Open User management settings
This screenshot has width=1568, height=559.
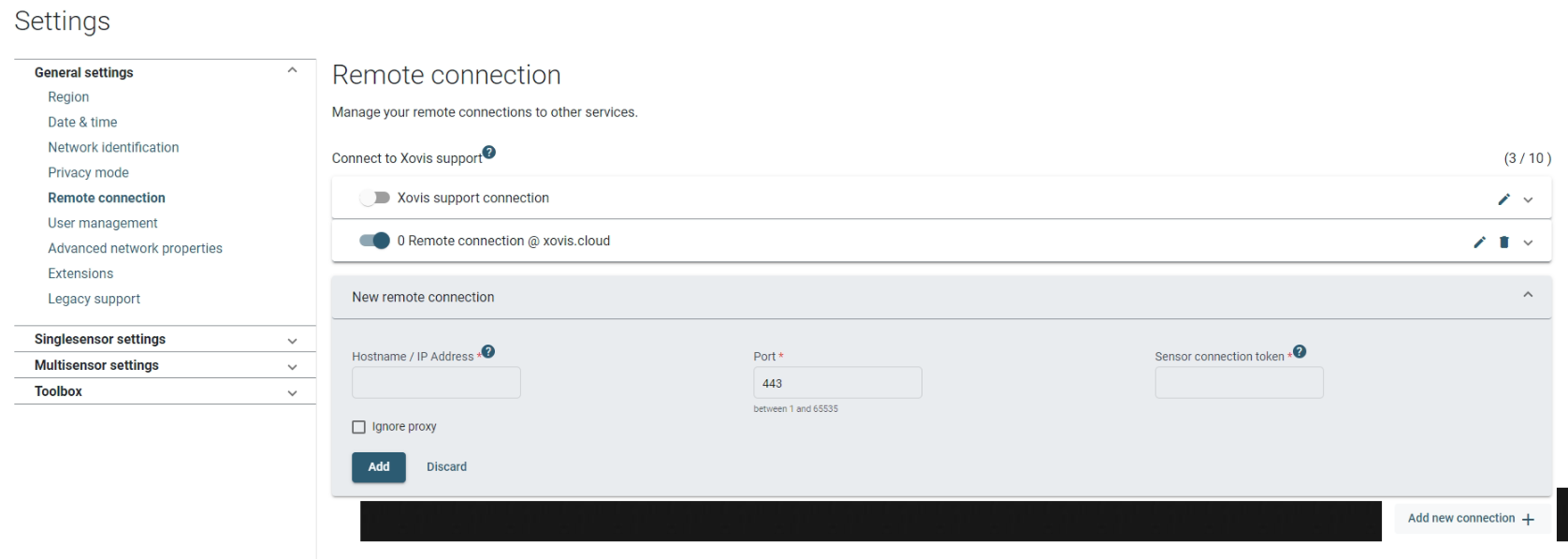click(103, 223)
